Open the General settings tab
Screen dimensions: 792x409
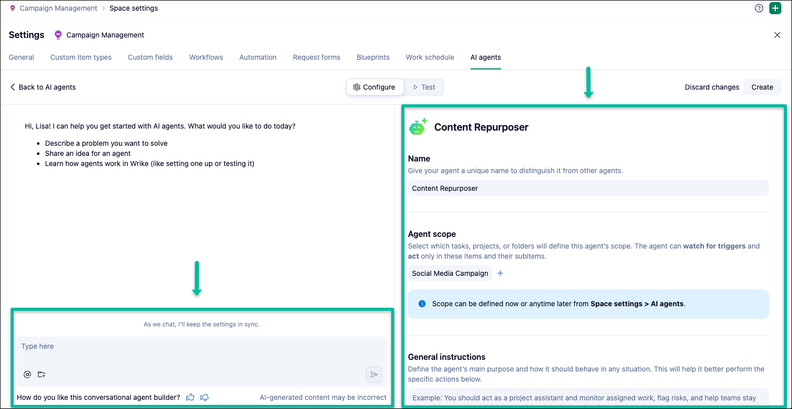point(21,57)
